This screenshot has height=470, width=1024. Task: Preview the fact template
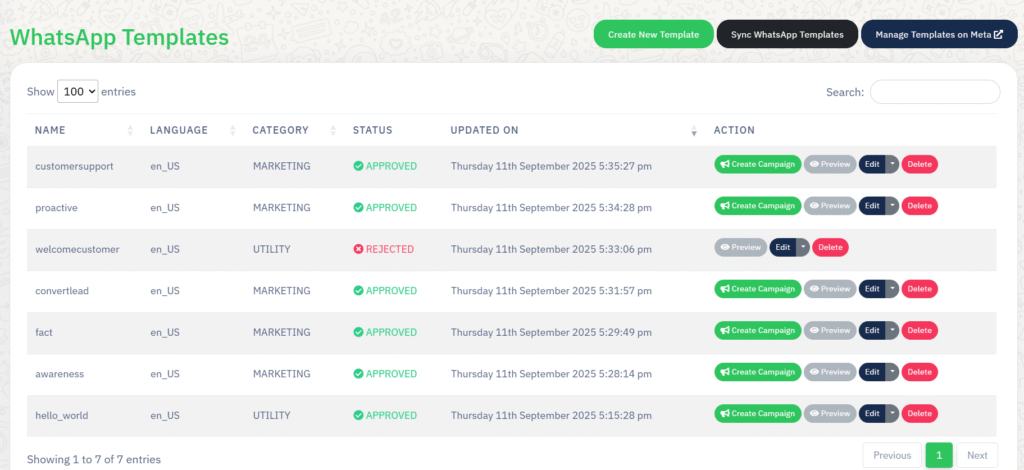(x=829, y=330)
